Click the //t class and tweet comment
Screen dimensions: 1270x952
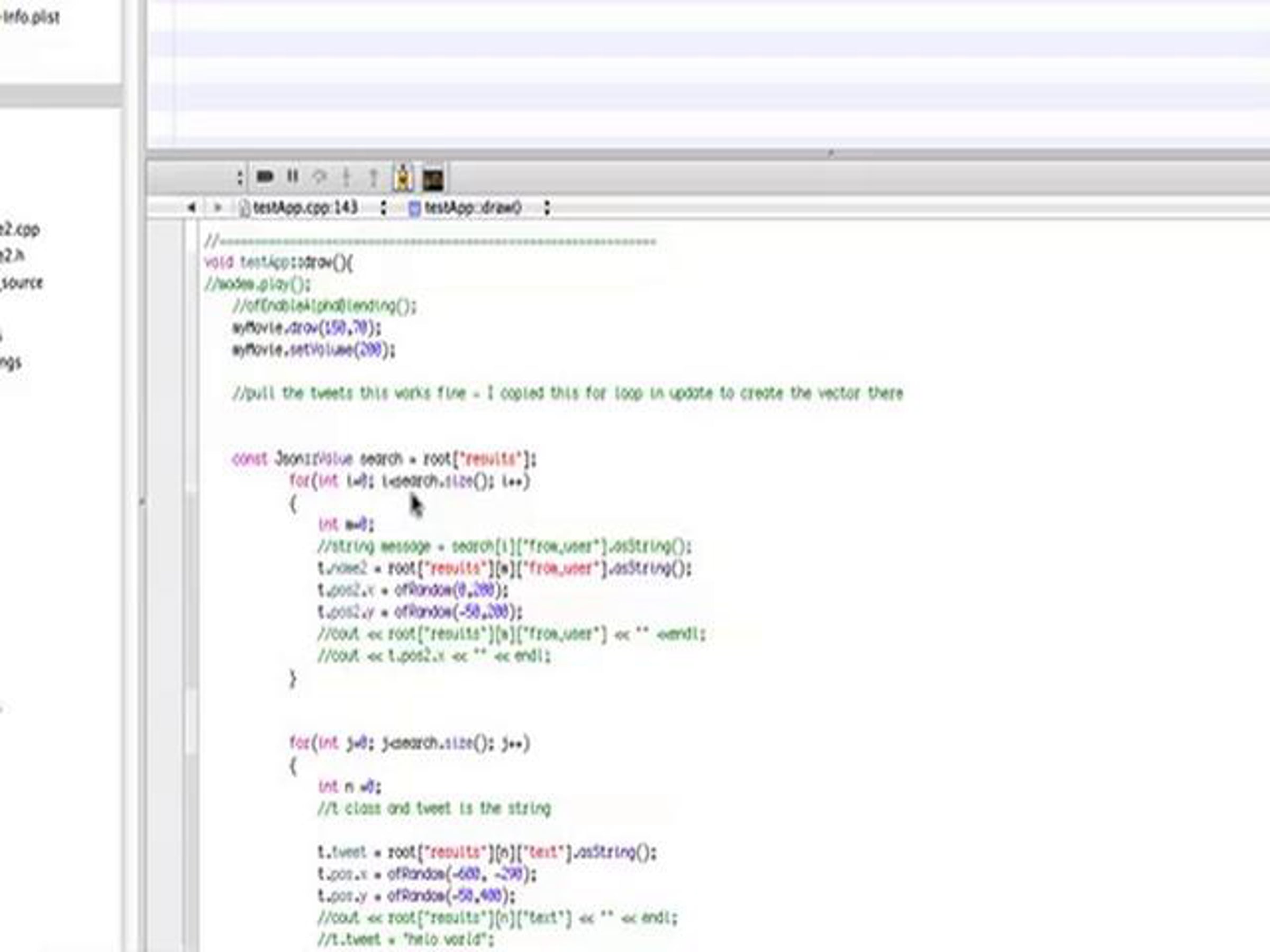(434, 809)
